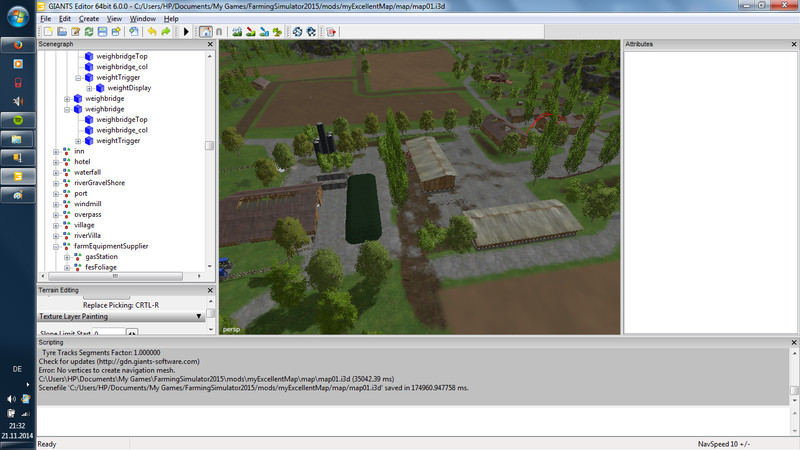Click the persp label in the viewport
This screenshot has width=800, height=450.
231,330
